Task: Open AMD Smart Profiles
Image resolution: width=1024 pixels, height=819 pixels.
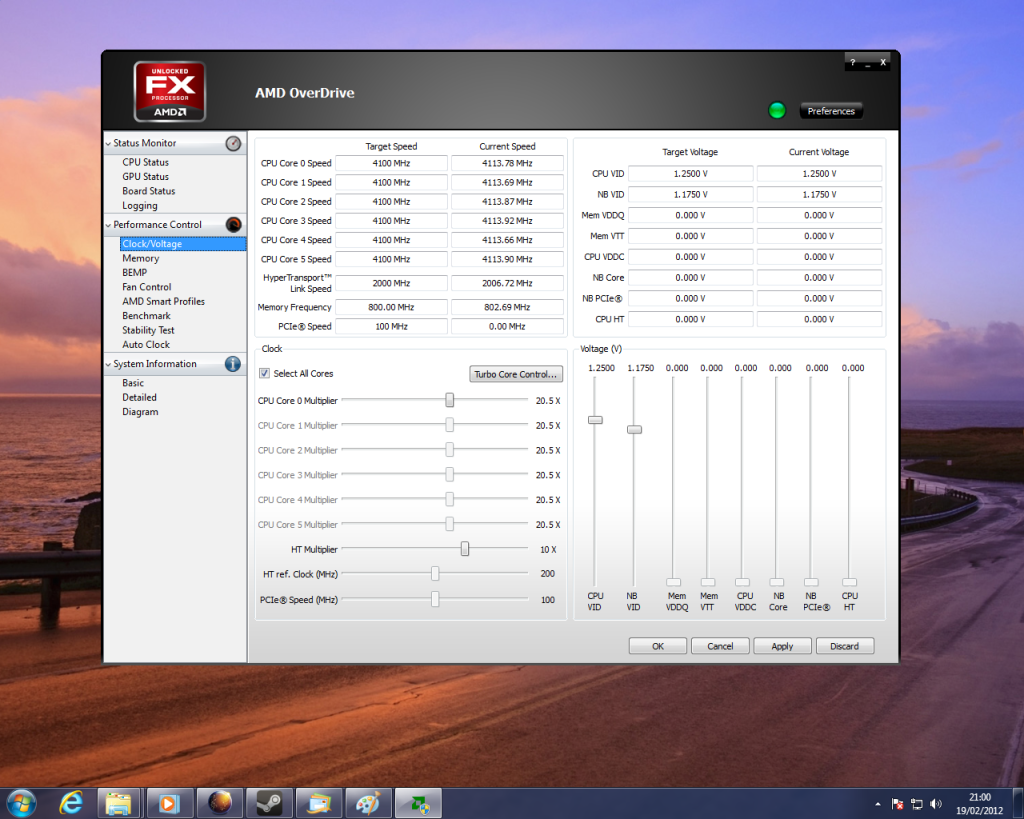Action: [163, 301]
